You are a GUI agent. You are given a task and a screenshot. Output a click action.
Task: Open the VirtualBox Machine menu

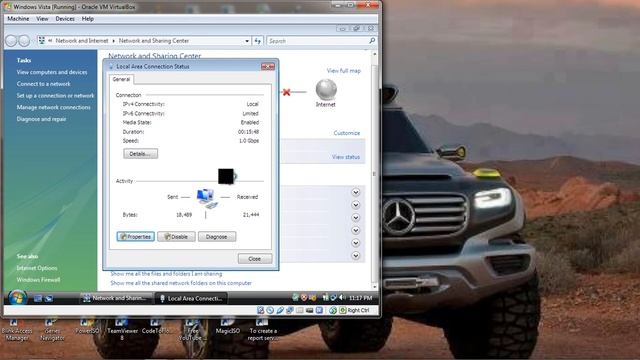18,19
